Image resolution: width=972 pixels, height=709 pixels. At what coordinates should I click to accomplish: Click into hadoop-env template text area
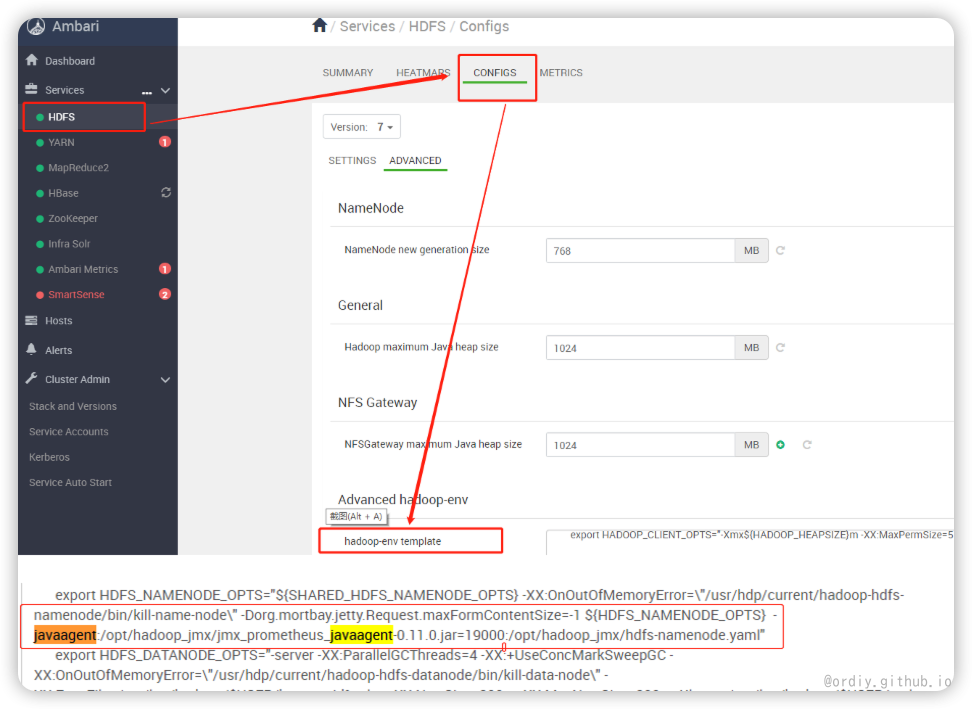tap(750, 542)
